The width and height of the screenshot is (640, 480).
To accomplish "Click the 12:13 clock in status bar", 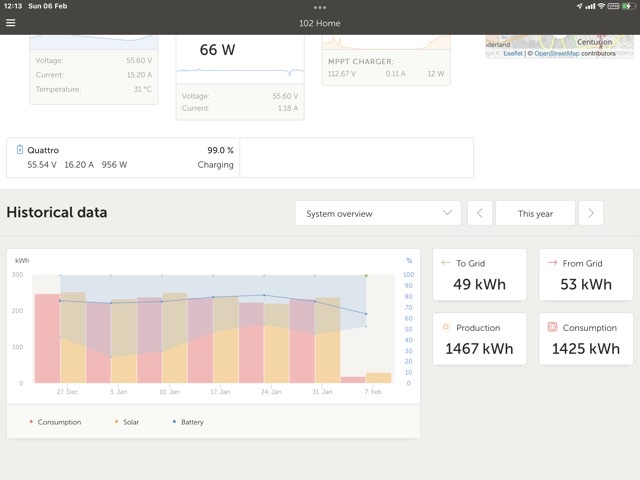I will 13,6.
